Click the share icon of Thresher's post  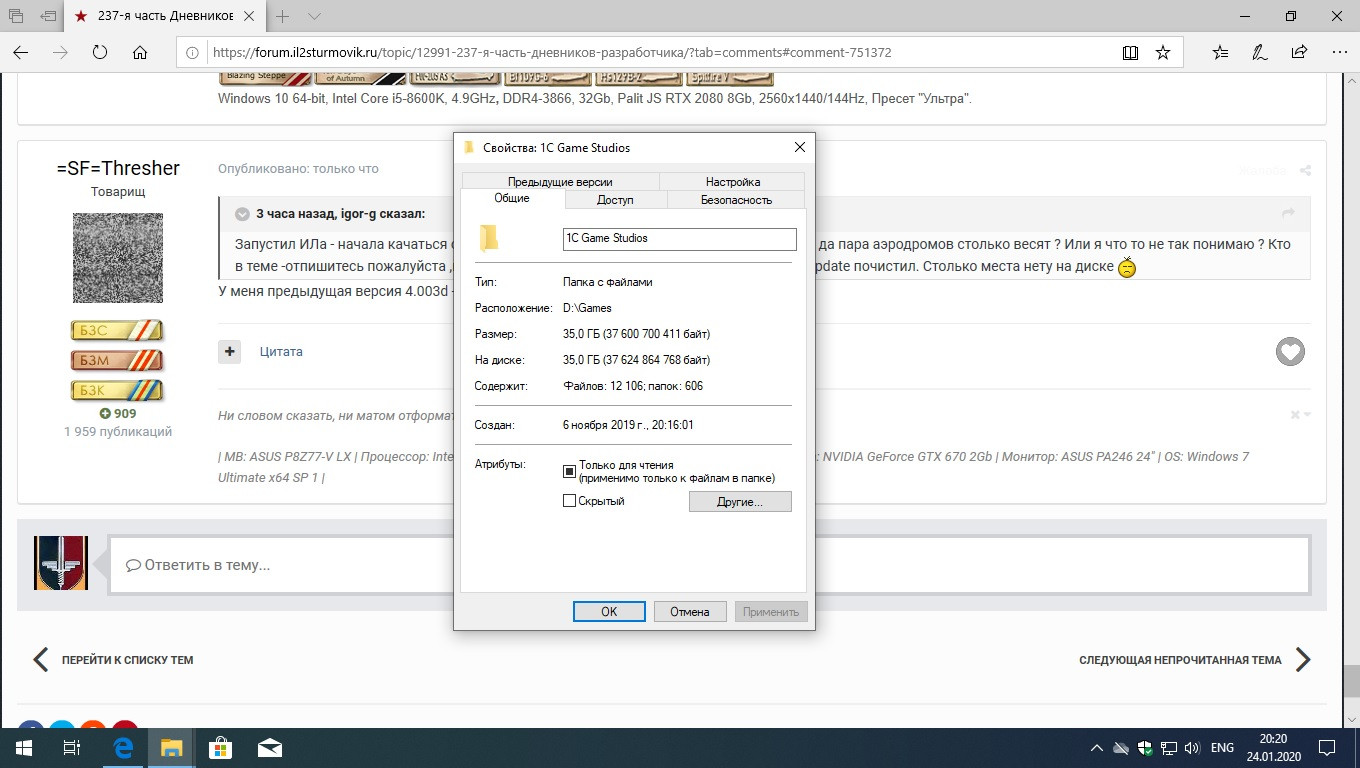tap(1305, 171)
